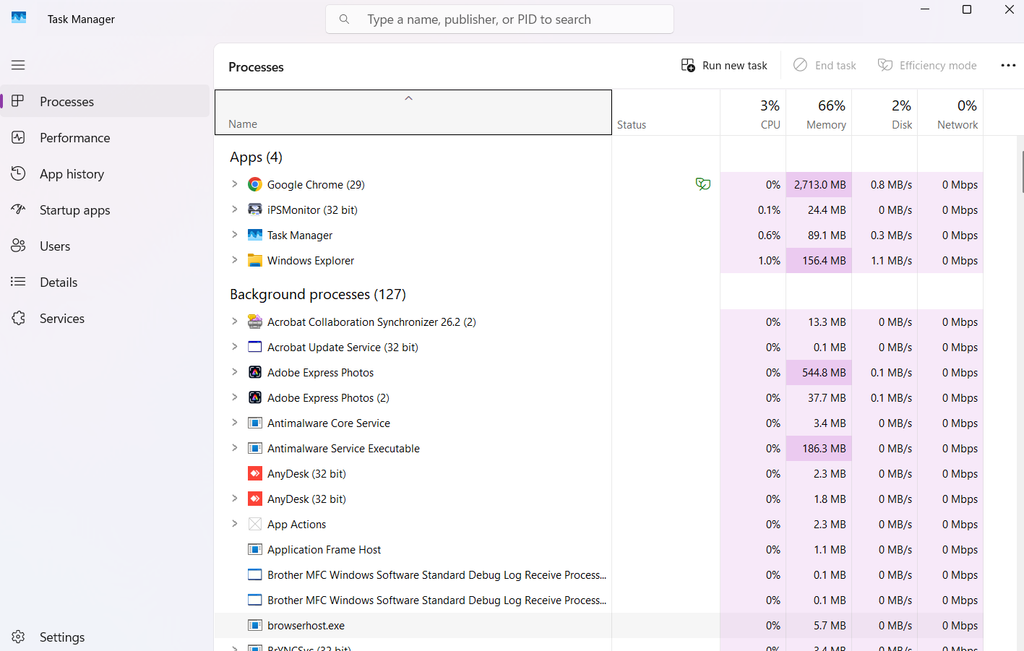Expand the Google Chrome (29) process group
Image resolution: width=1024 pixels, height=651 pixels.
click(x=234, y=184)
